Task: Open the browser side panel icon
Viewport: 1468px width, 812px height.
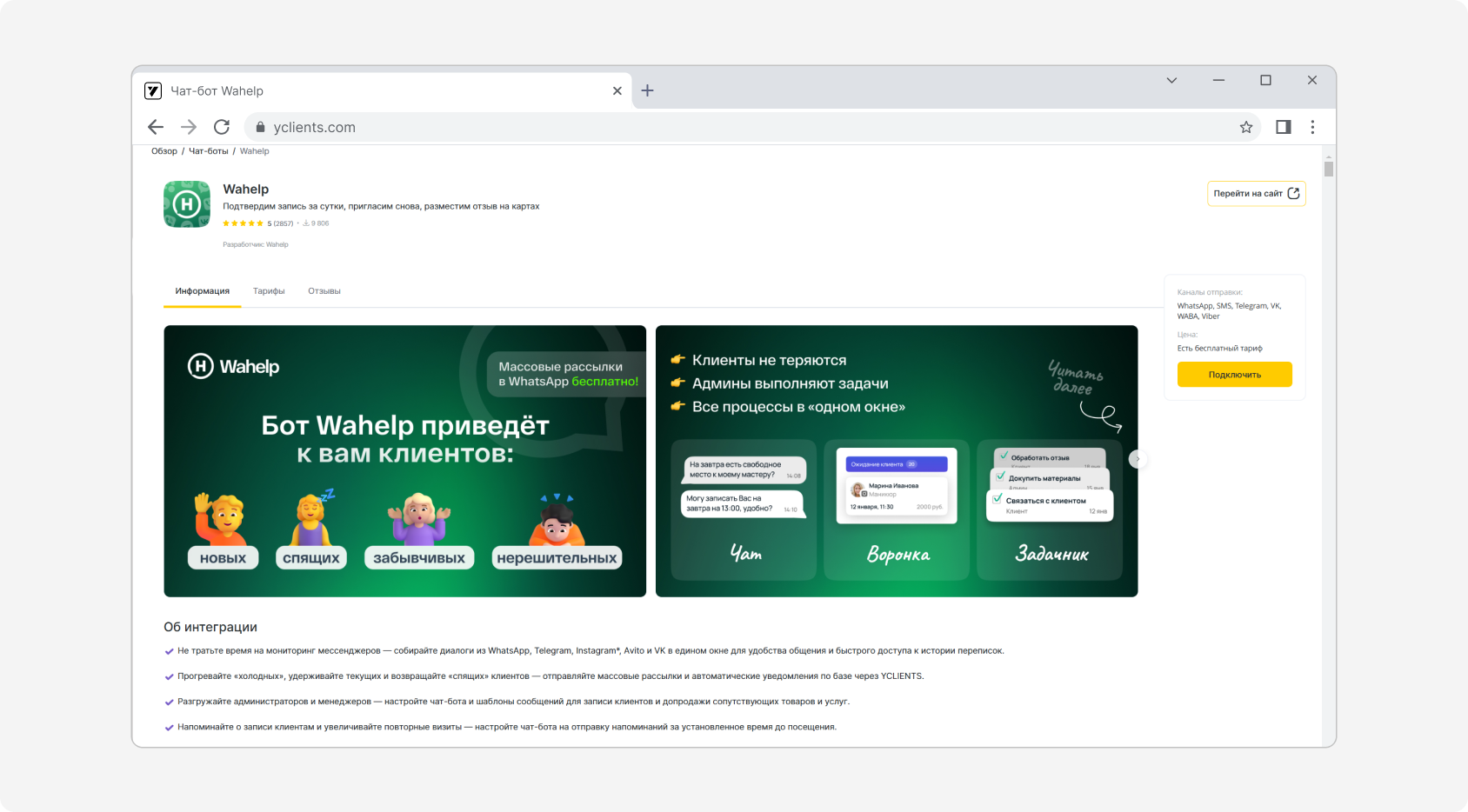Action: point(1283,127)
